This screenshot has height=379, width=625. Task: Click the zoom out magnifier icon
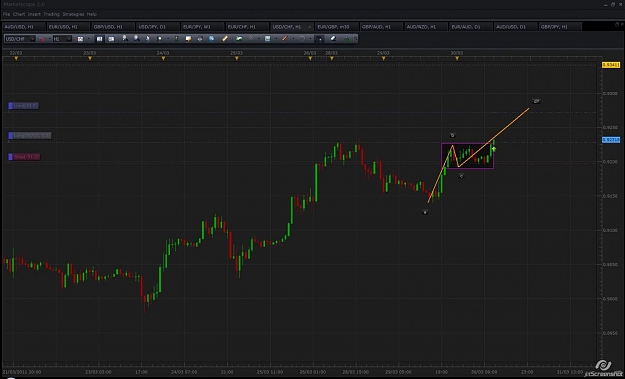pyautogui.click(x=137, y=39)
